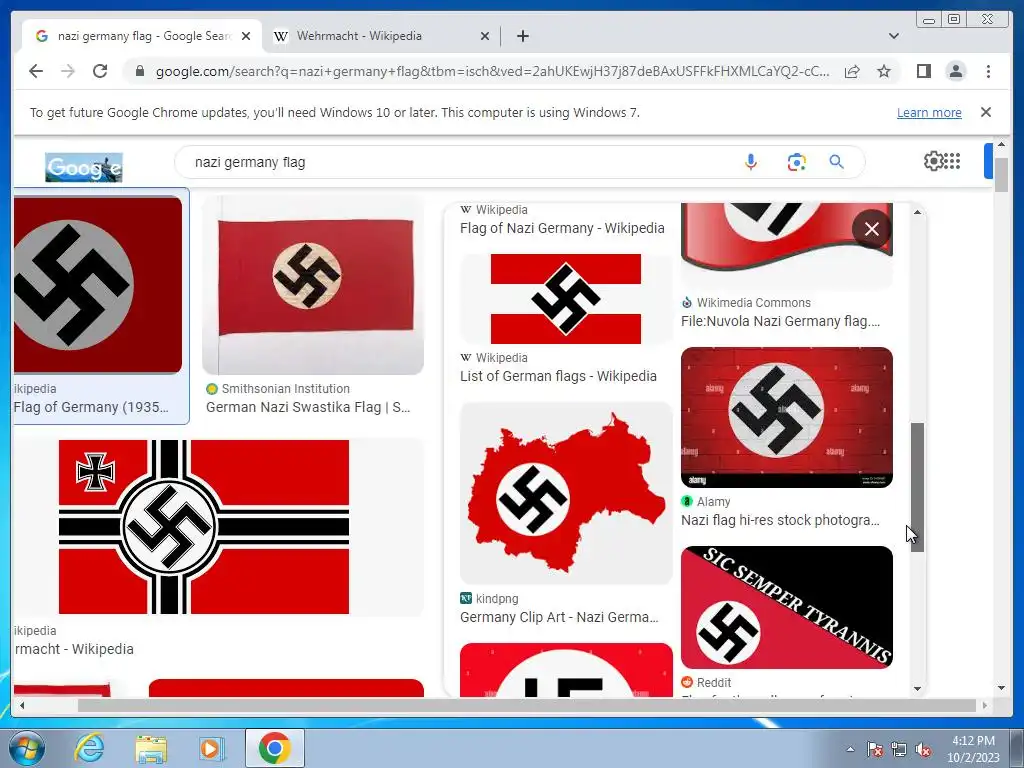Share this page using the share icon
The image size is (1024, 768).
pyautogui.click(x=852, y=71)
